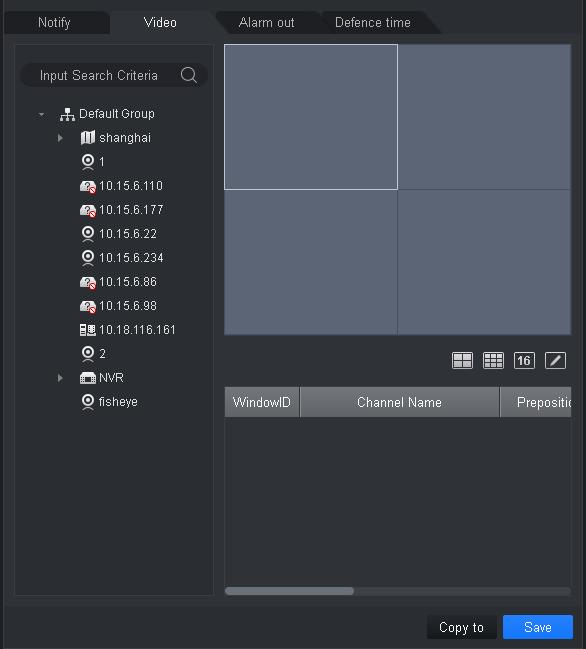
Task: Expand the shanghai map node
Action: click(x=60, y=138)
